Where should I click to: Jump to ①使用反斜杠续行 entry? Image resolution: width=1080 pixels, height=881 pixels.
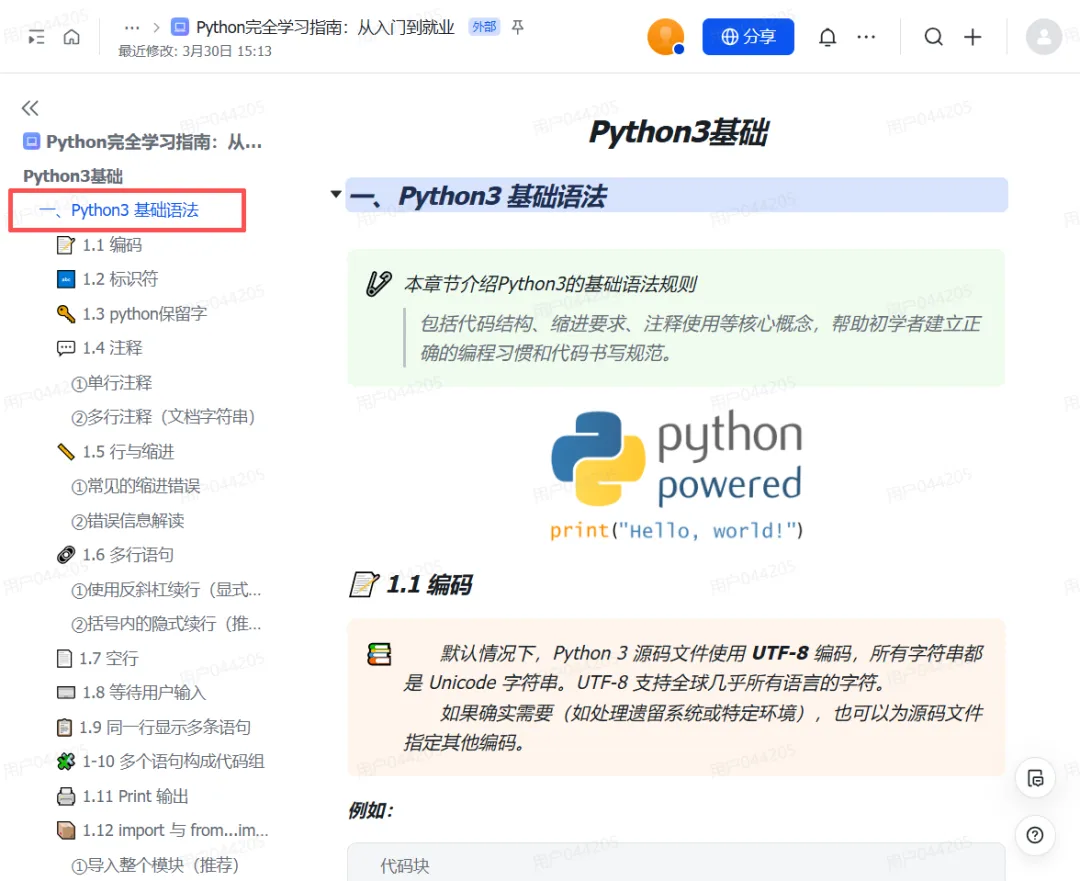pos(166,590)
